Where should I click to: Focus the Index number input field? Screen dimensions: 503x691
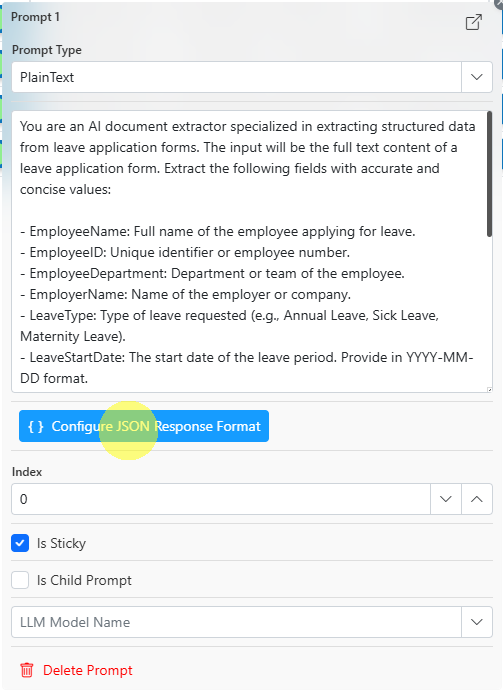(221, 499)
